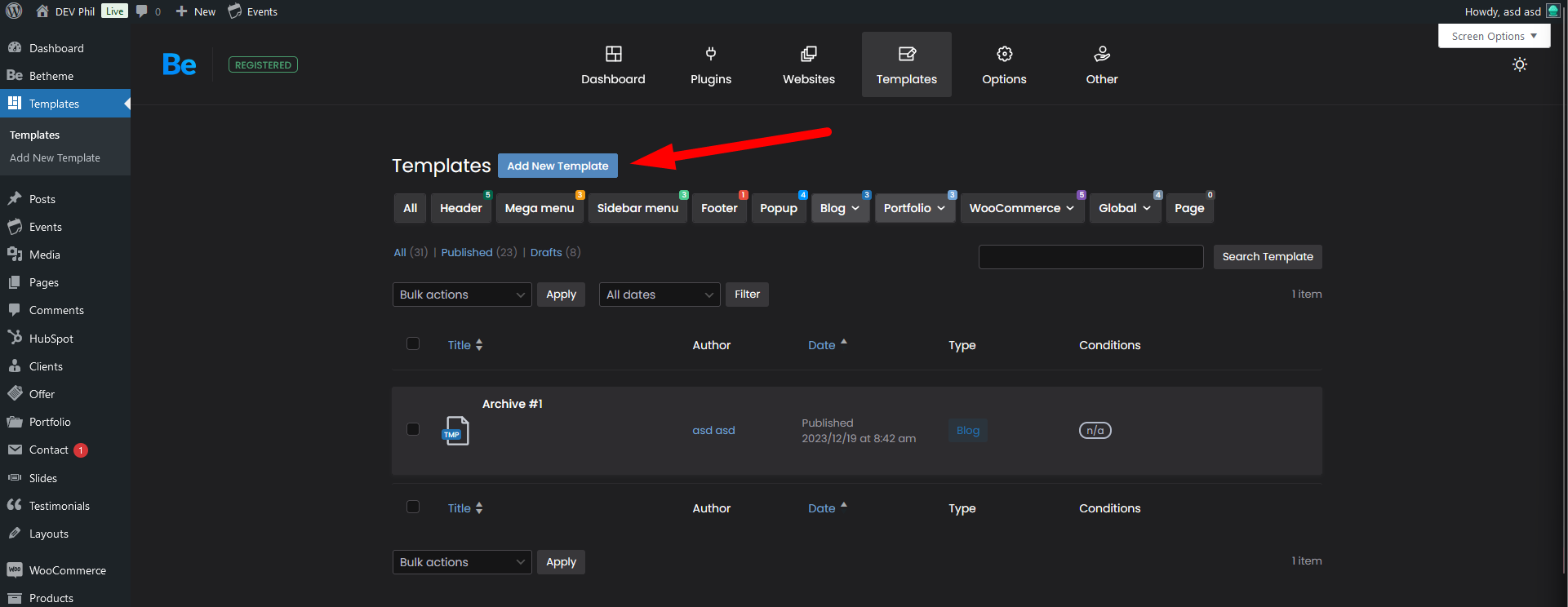Click the Media icon in the sidebar
The width and height of the screenshot is (1568, 607).
click(x=15, y=254)
